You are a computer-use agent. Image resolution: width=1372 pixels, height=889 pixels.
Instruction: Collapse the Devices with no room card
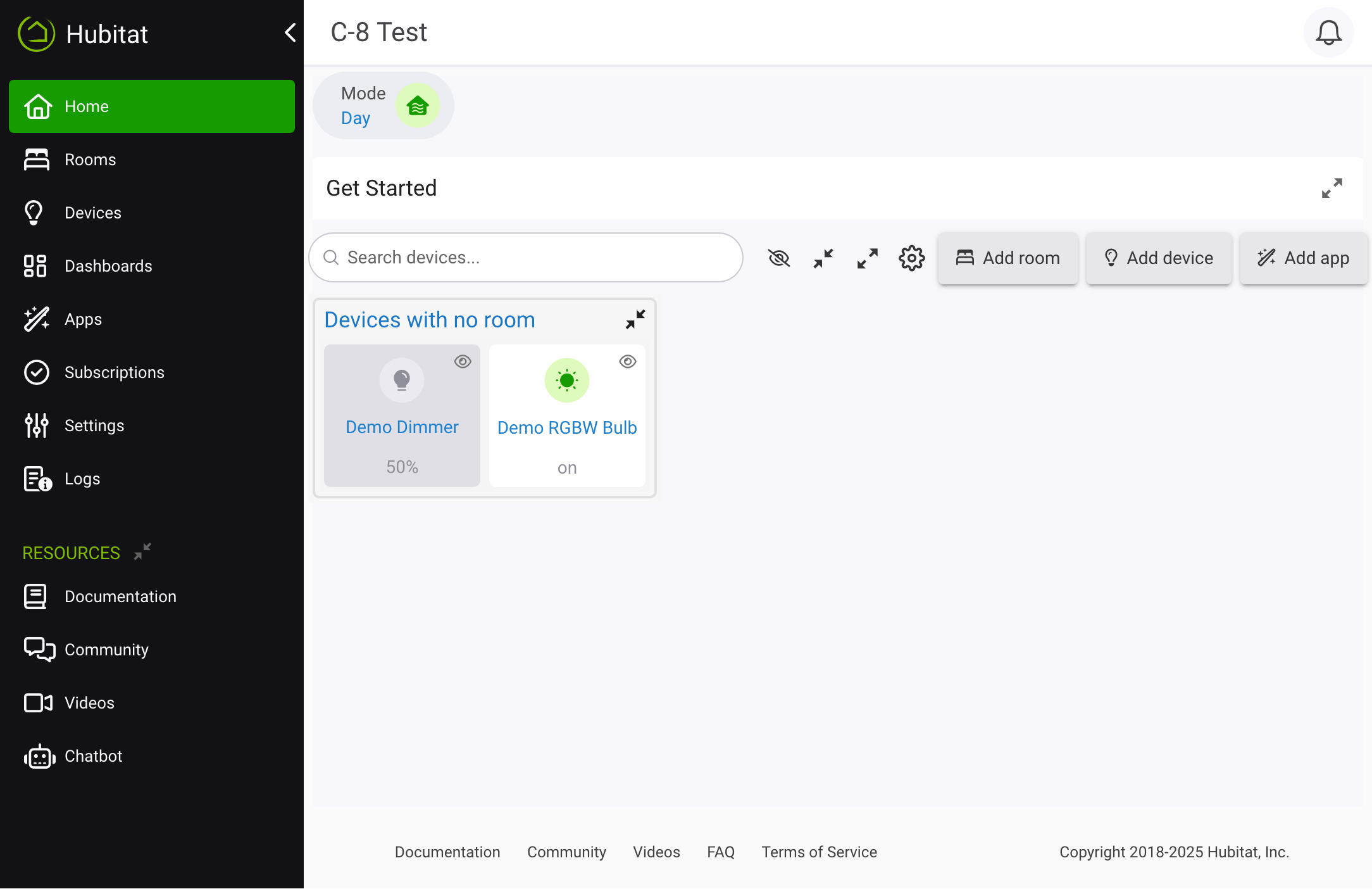coord(635,320)
